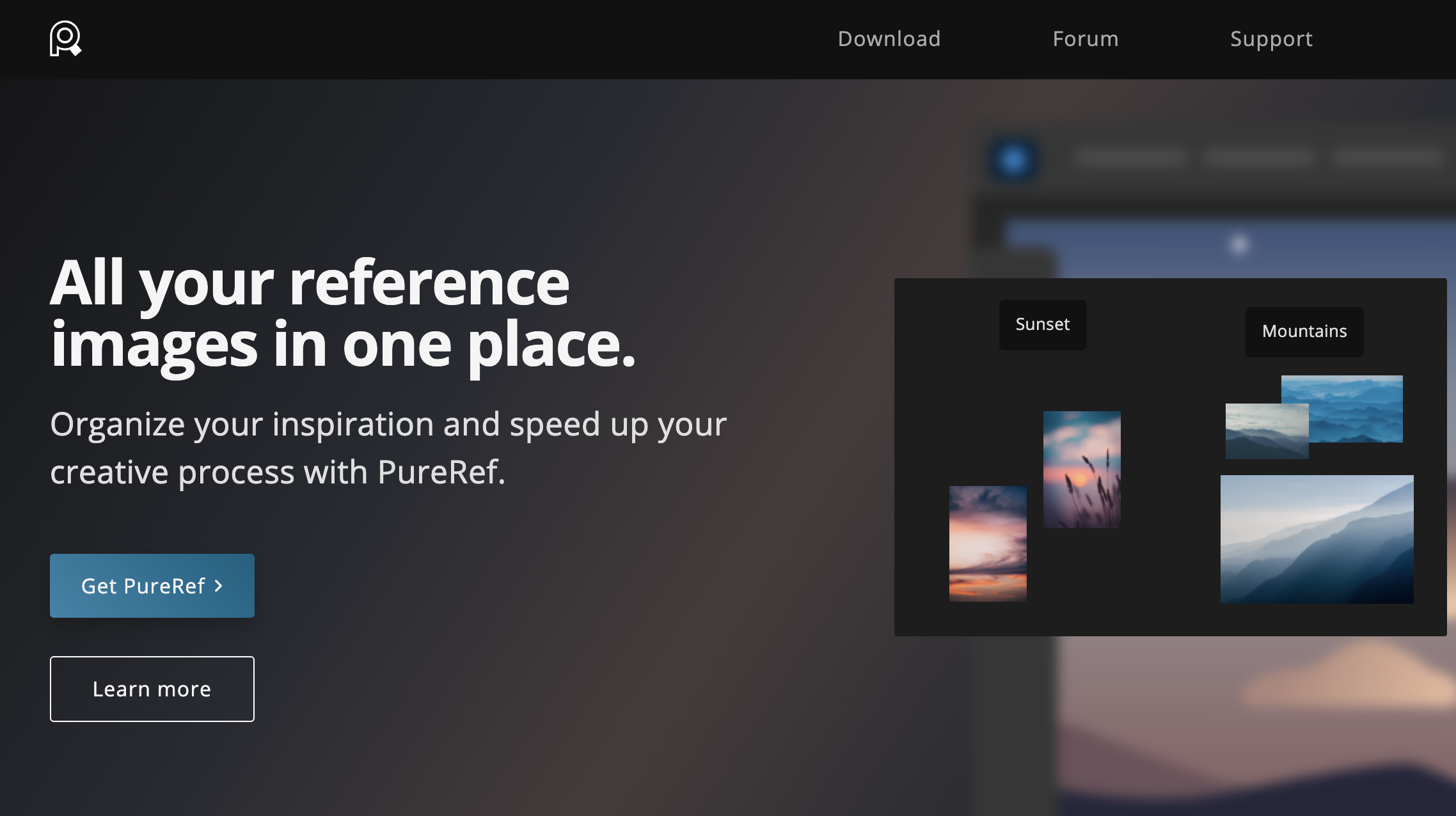1456x816 pixels.
Task: Click the Learn more button
Action: pyautogui.click(x=152, y=689)
